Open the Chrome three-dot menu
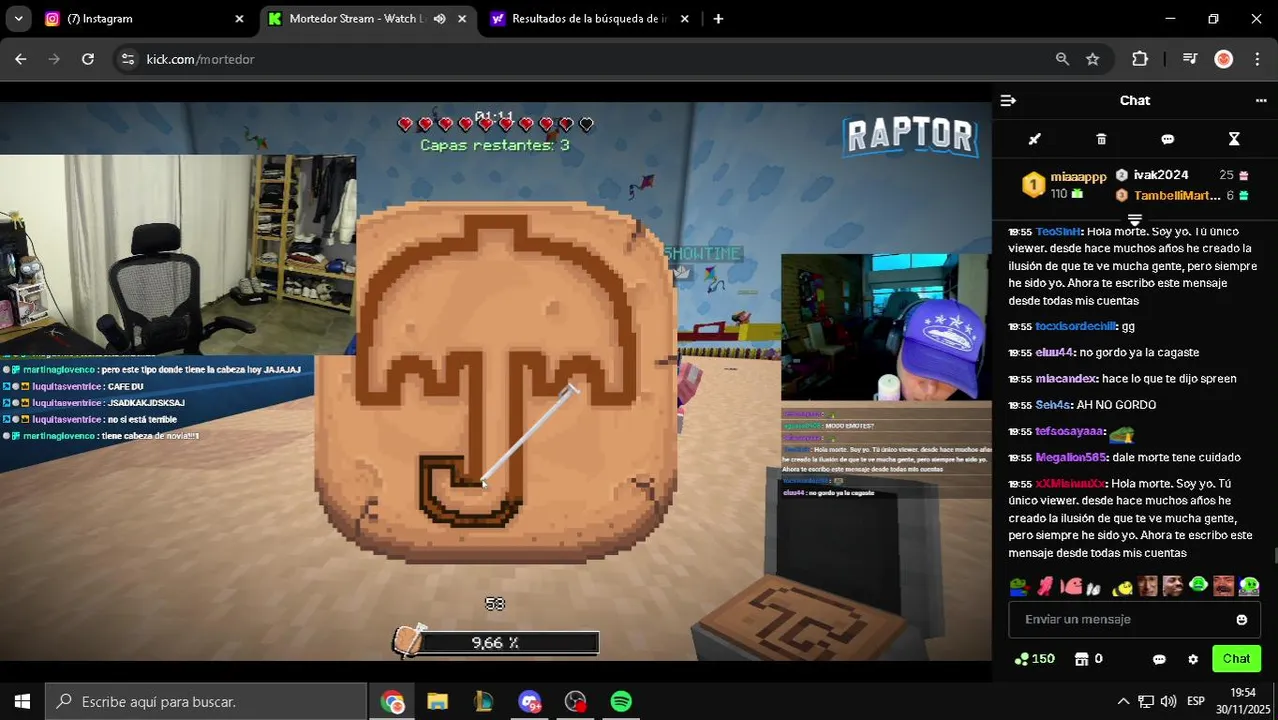 (1257, 59)
